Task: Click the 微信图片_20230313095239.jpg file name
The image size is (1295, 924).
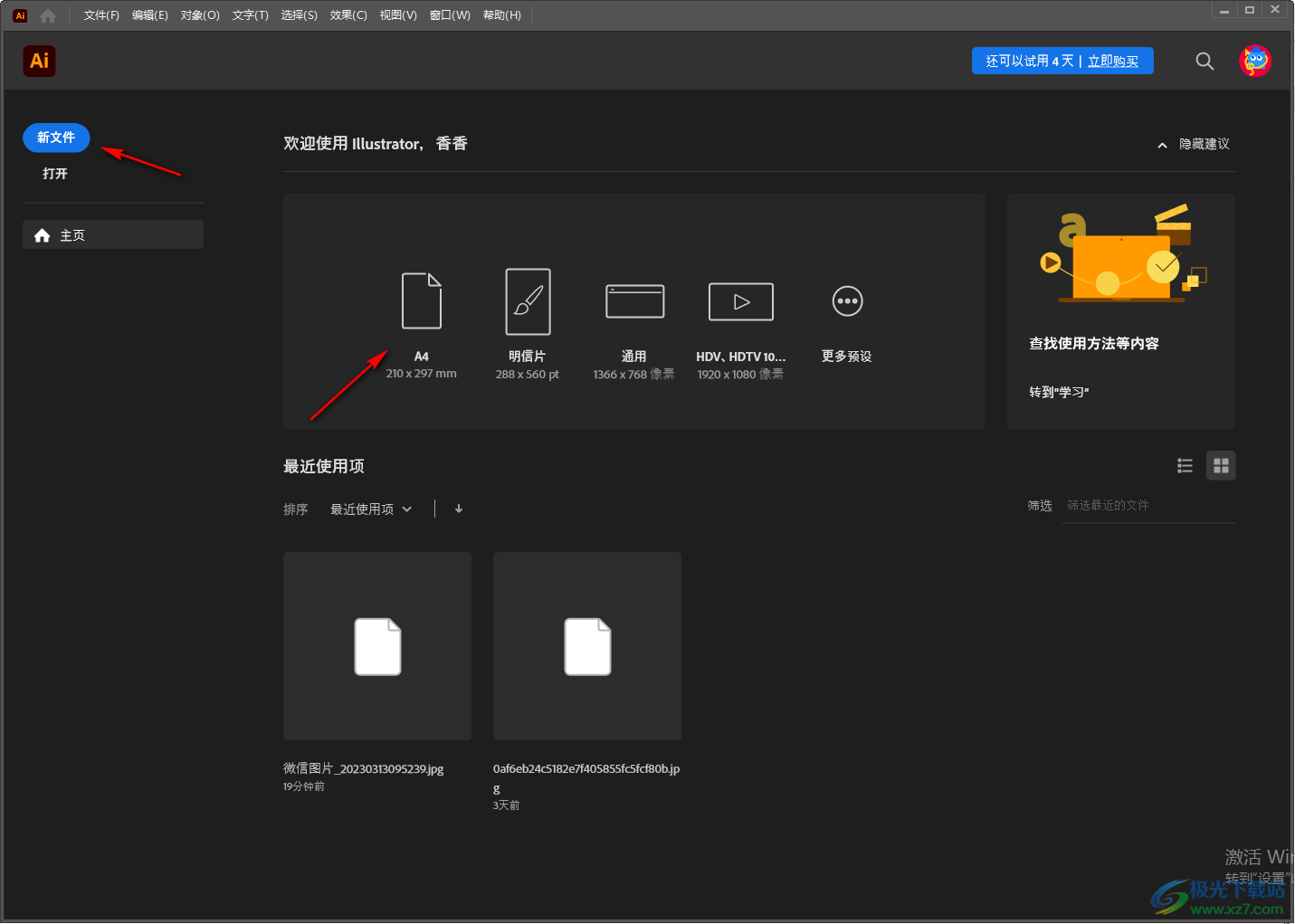Action: [364, 769]
